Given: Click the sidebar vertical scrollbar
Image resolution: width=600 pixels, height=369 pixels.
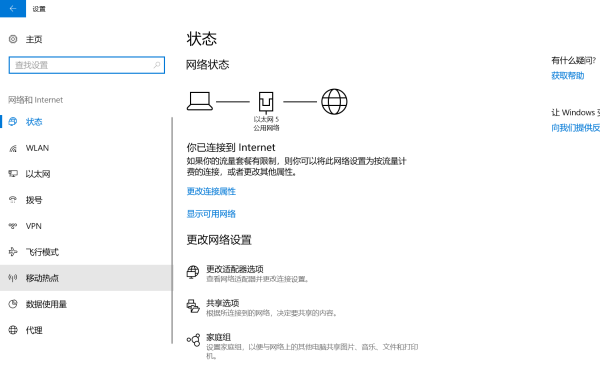Looking at the screenshot, I should tap(172, 230).
